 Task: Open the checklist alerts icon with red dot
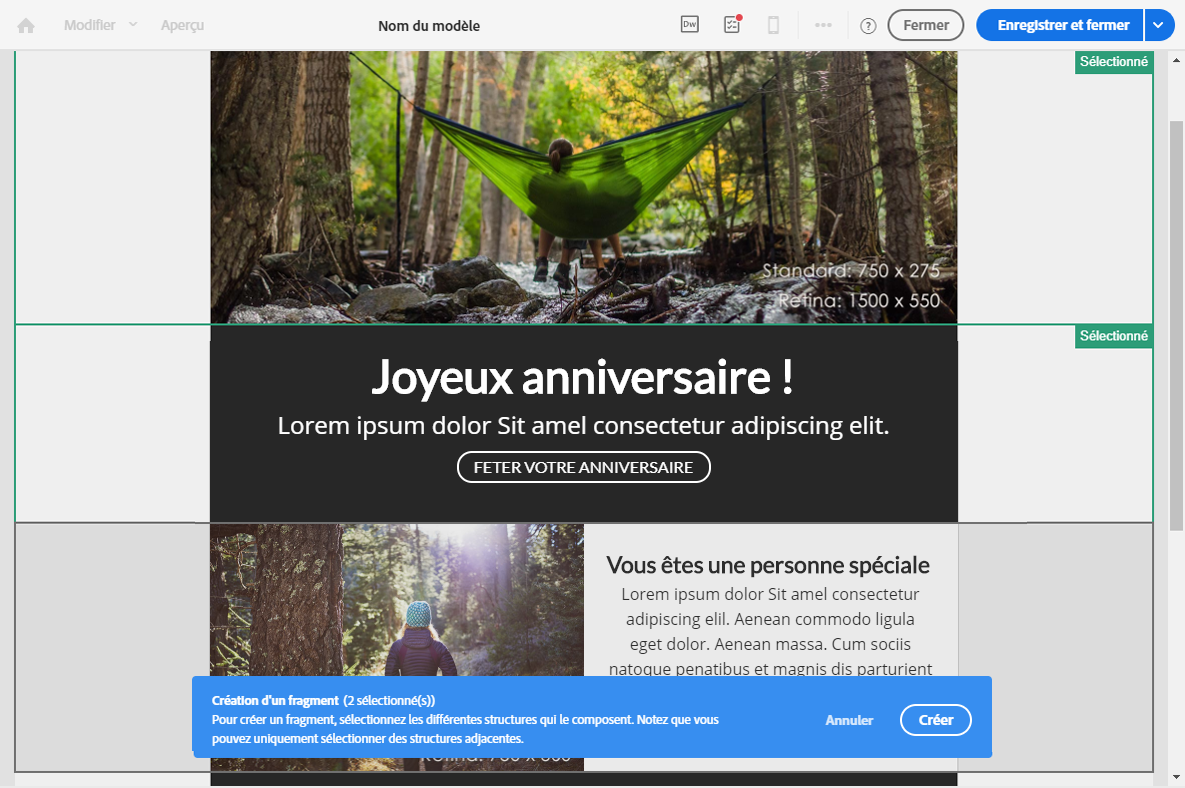[732, 24]
